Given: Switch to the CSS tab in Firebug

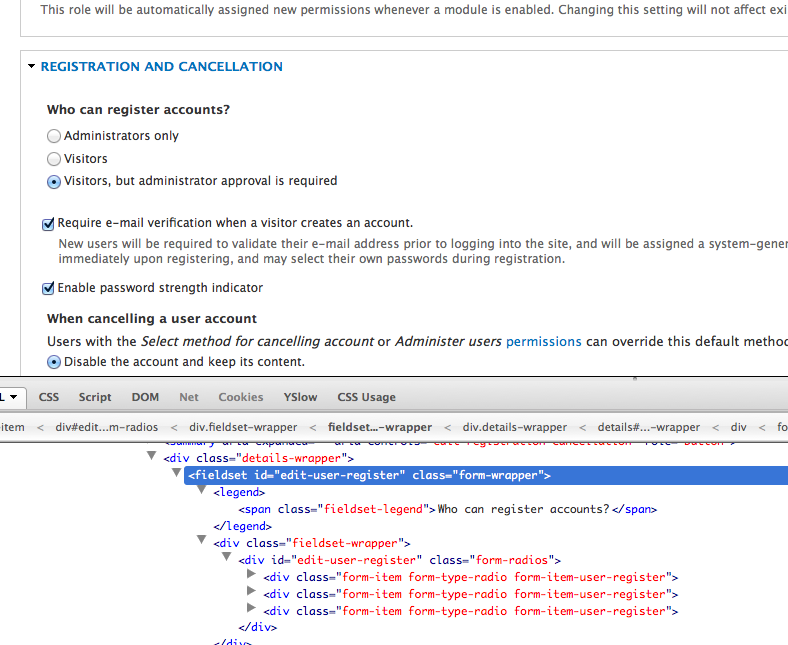Looking at the screenshot, I should (49, 397).
